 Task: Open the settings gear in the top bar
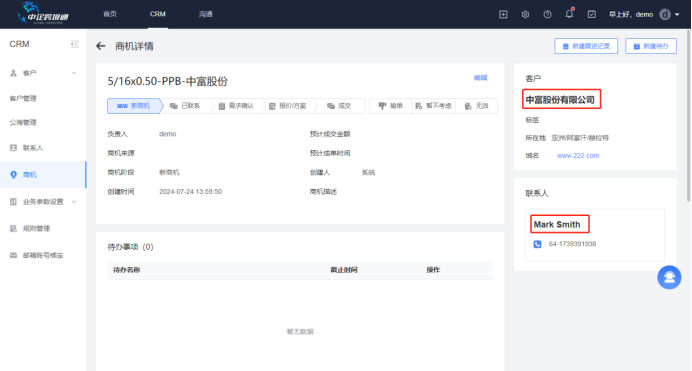(x=525, y=15)
